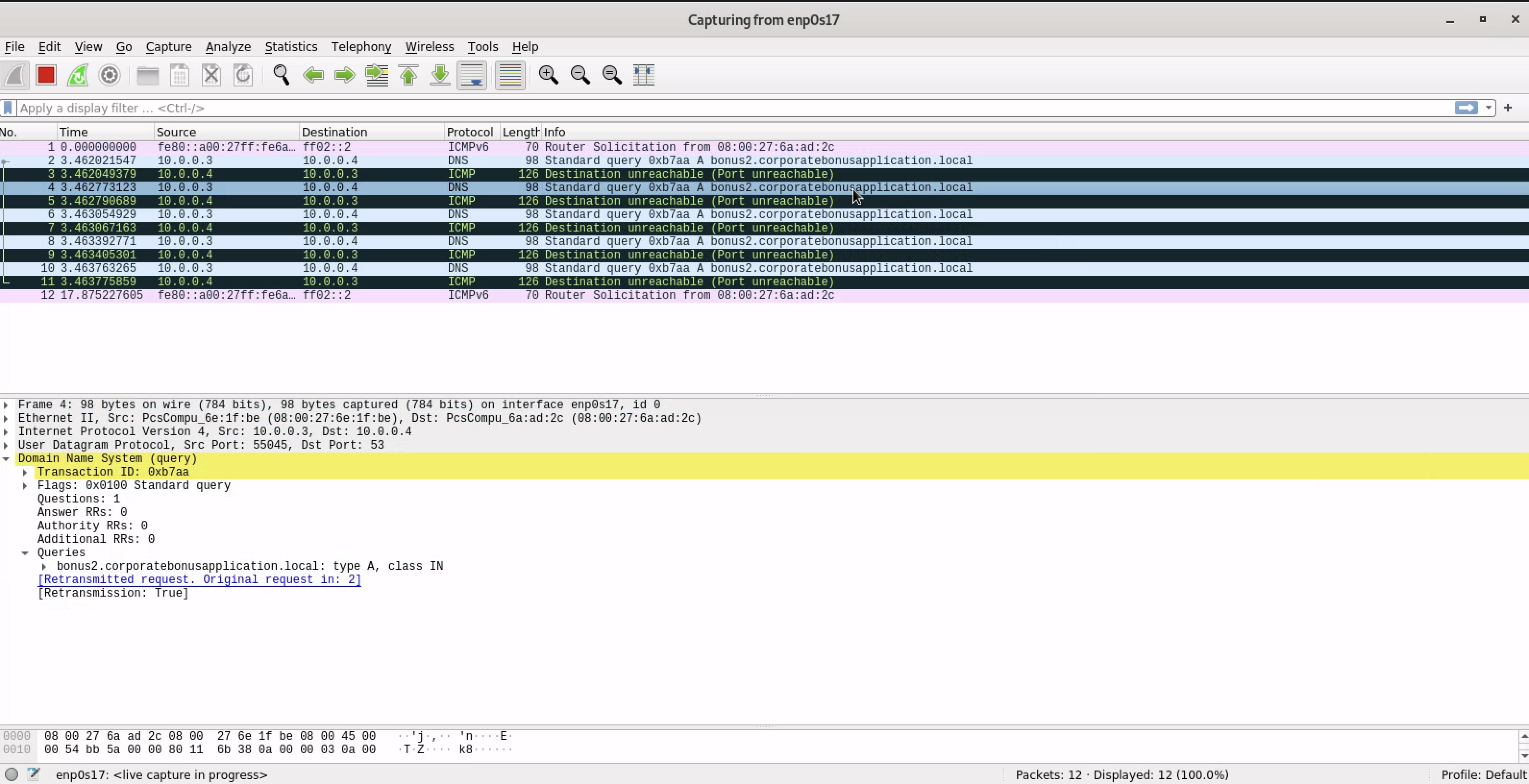Screen dimensions: 1529x784
Task: Stop the running capture with the red square
Action: [x=46, y=75]
